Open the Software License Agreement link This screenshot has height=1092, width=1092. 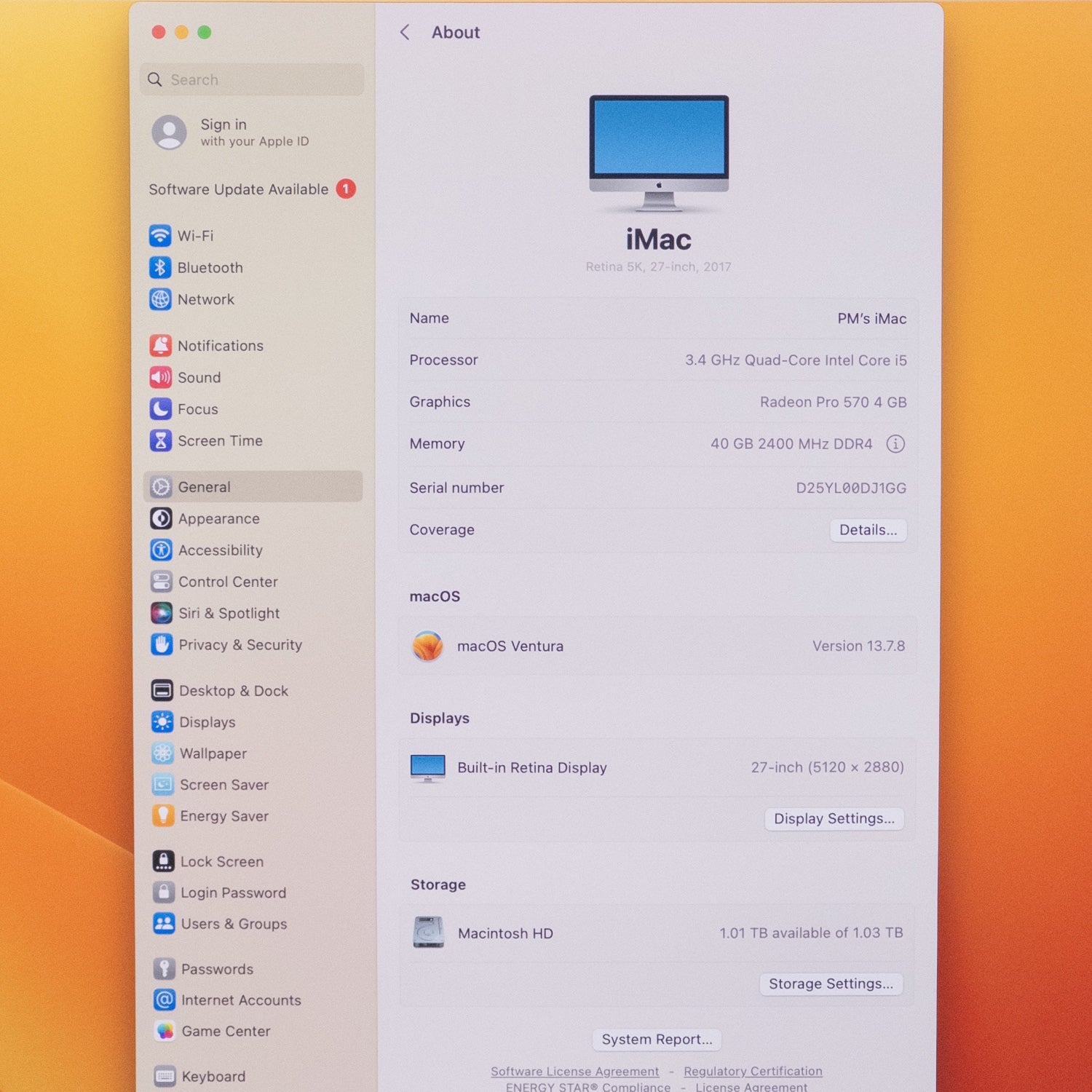(x=574, y=1072)
